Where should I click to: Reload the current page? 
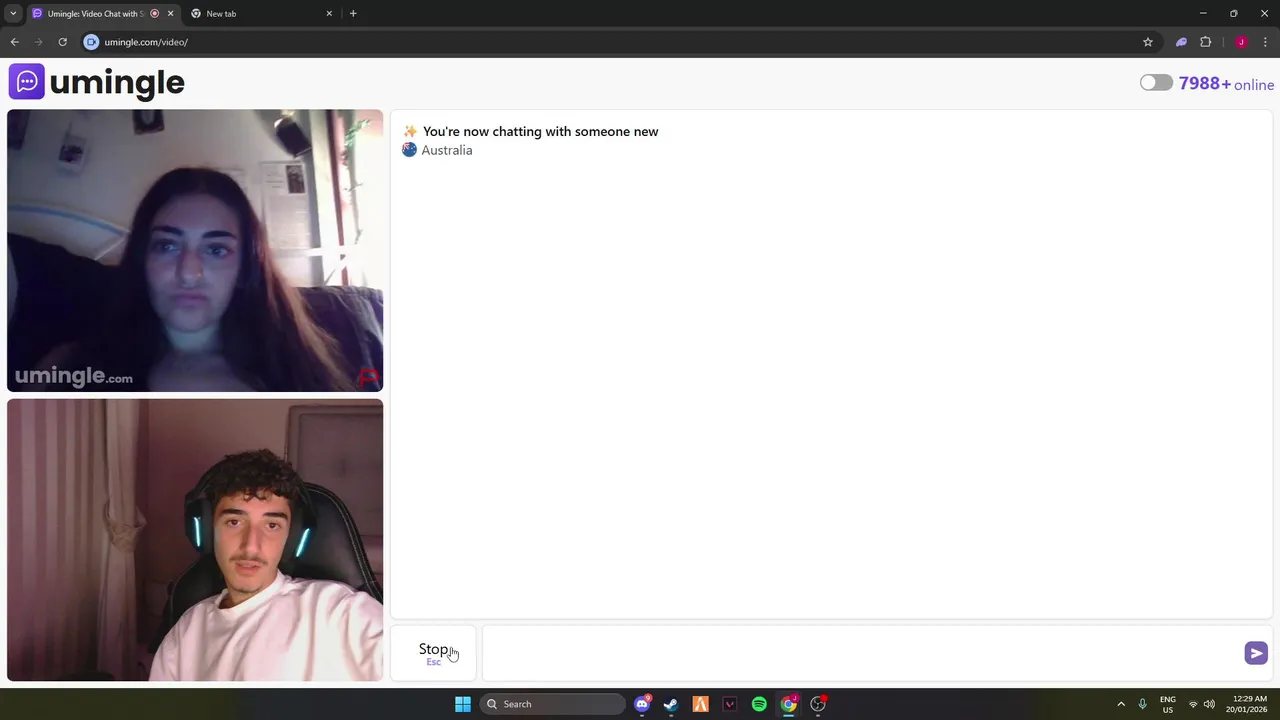[x=62, y=42]
